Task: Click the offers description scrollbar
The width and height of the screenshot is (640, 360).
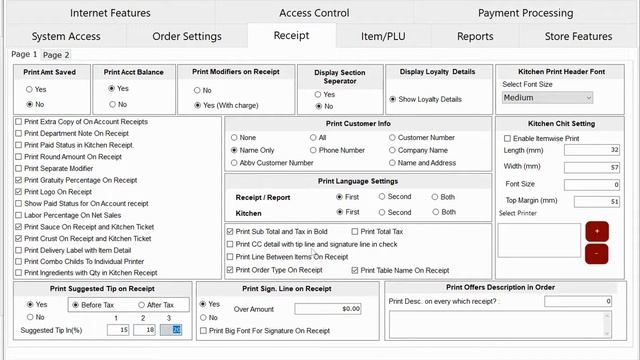Action: [607, 324]
